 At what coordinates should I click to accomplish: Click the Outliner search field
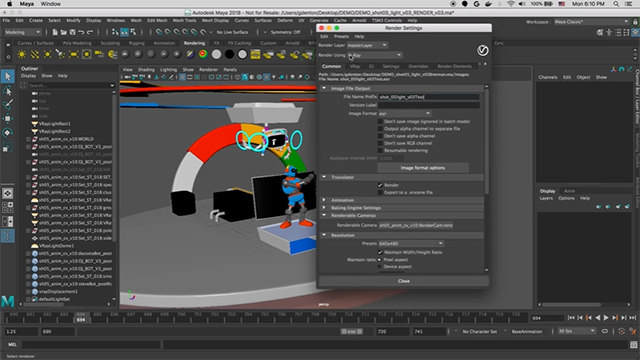coord(71,85)
